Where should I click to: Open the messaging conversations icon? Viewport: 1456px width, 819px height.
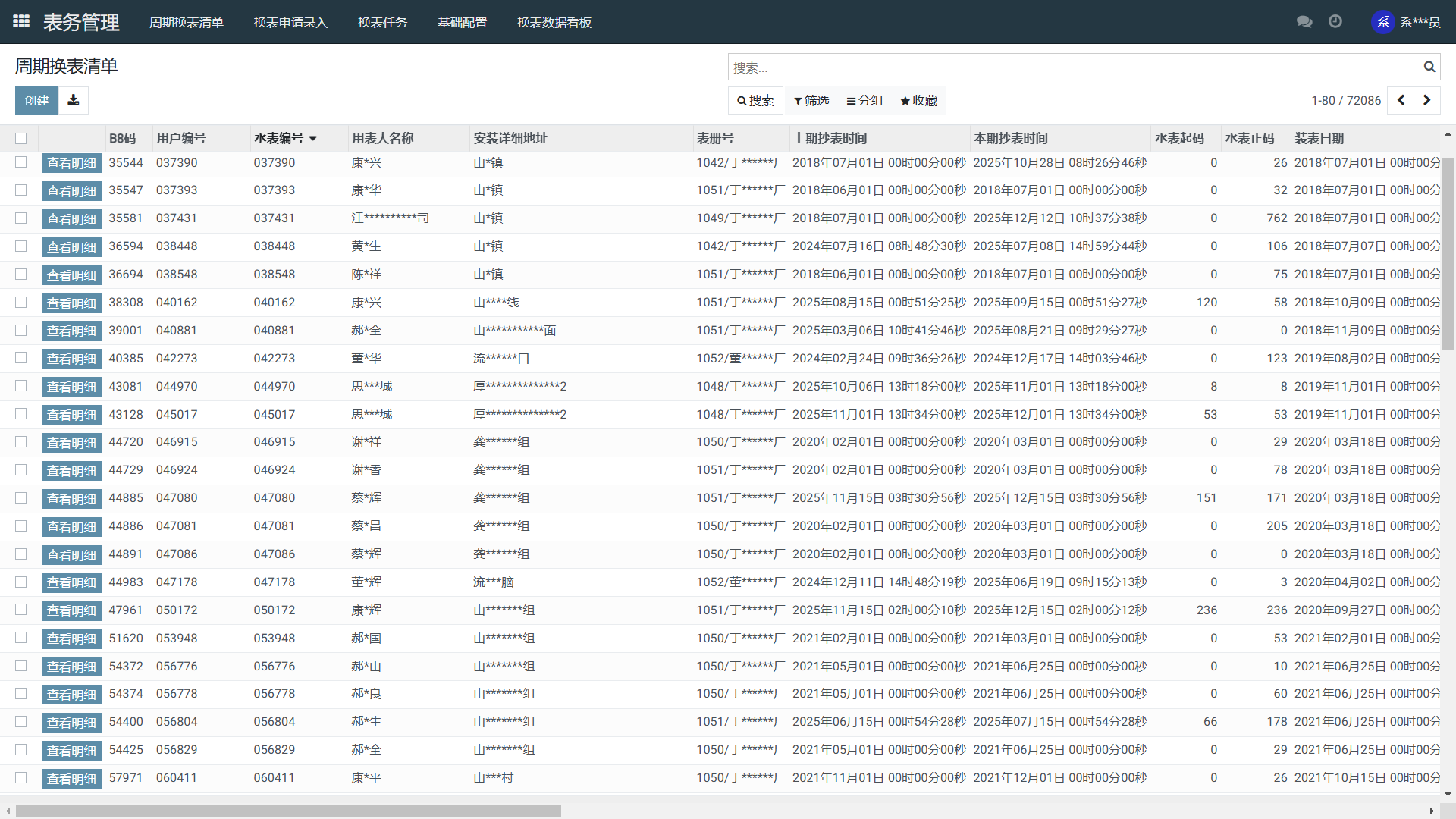pos(1304,22)
